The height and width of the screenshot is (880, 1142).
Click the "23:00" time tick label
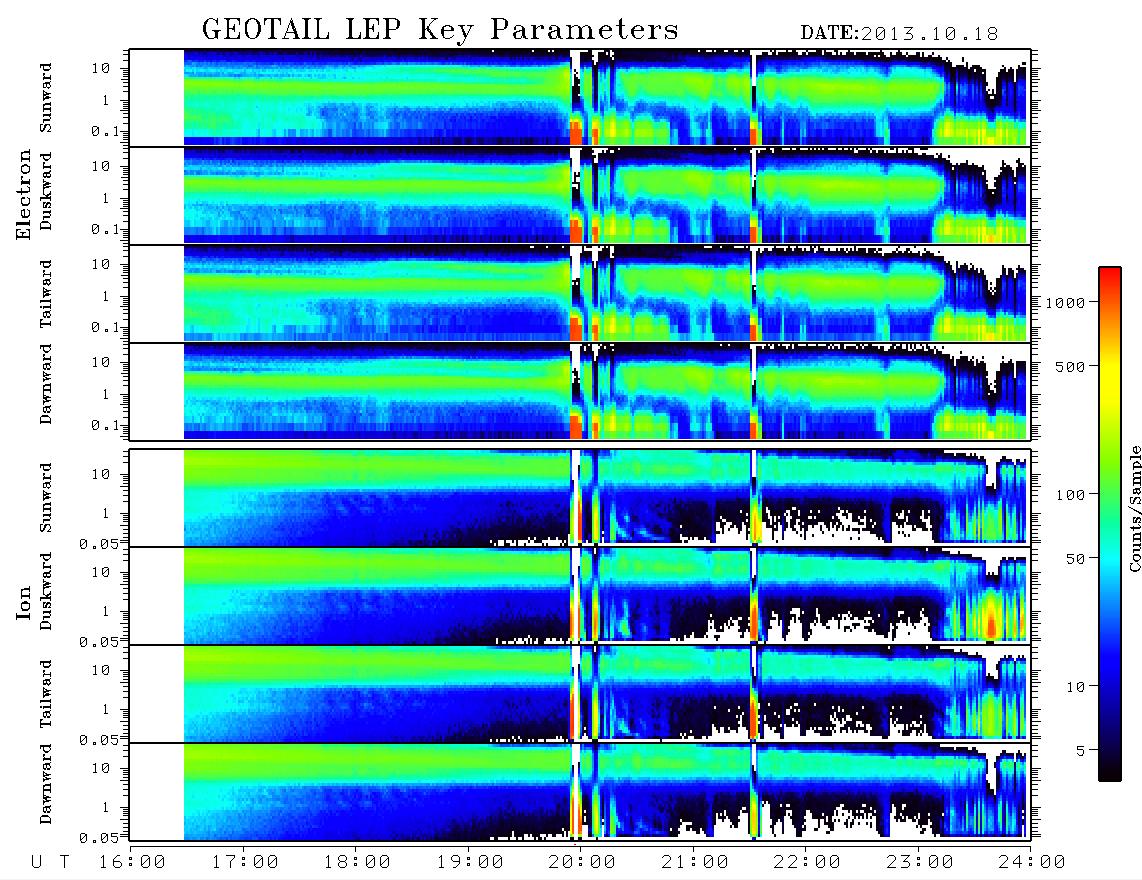[x=919, y=863]
